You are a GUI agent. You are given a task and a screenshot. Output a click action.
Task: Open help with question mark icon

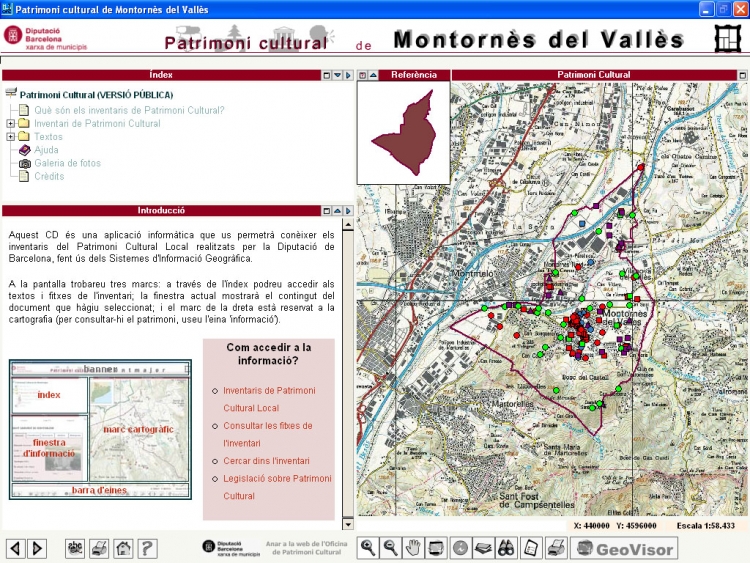(148, 547)
